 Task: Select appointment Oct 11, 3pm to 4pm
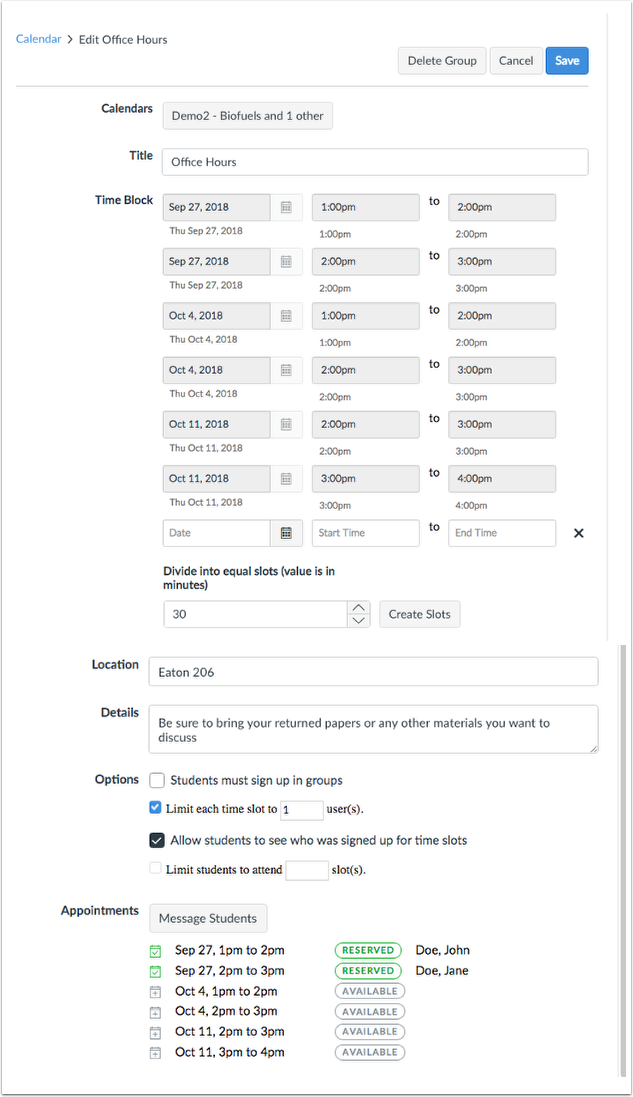230,1052
